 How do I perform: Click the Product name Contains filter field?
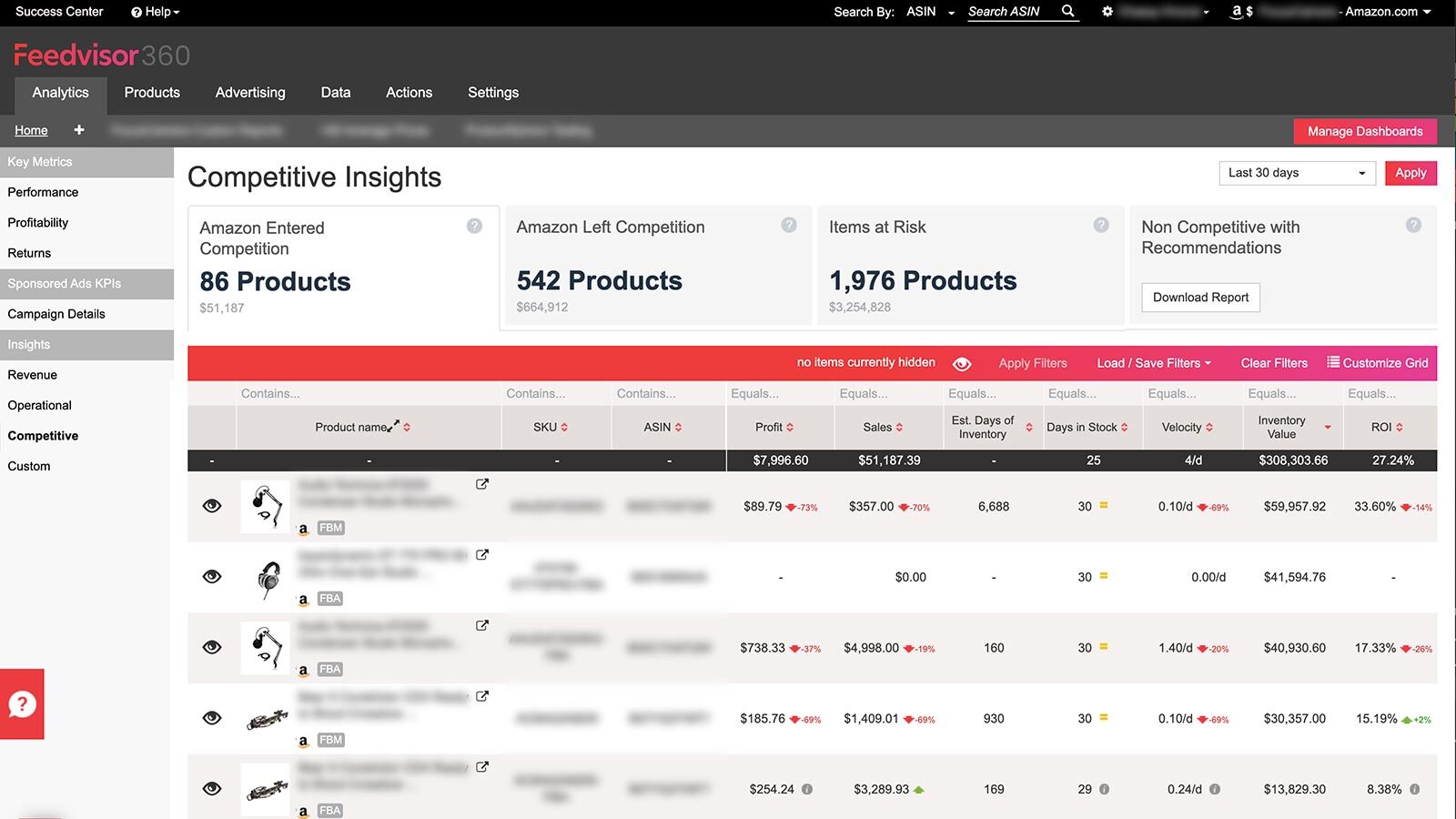[x=368, y=393]
